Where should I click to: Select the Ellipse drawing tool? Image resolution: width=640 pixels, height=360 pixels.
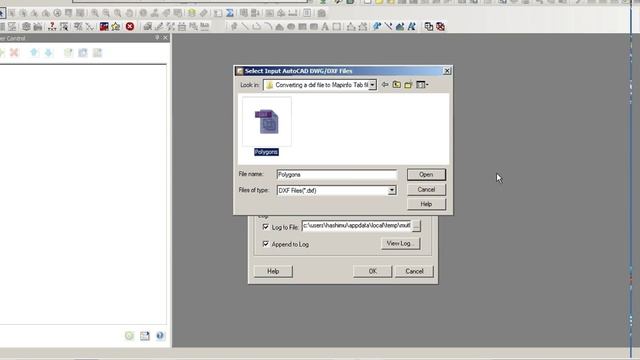click(x=291, y=27)
